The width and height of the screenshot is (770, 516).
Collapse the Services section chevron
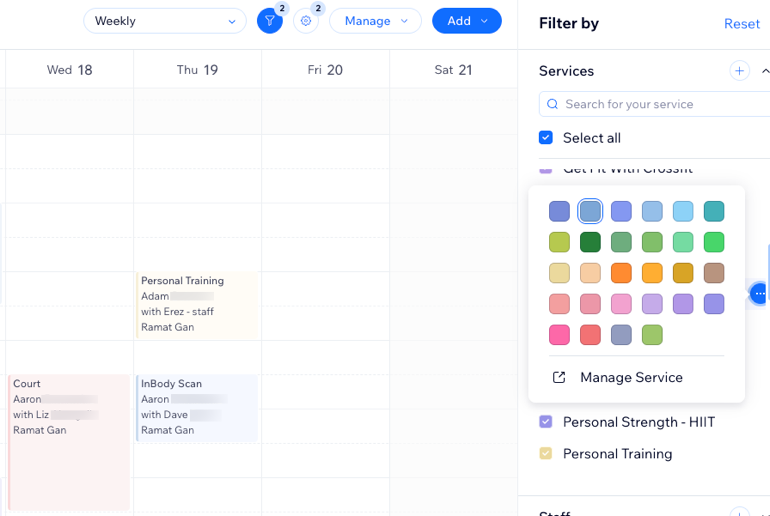pos(765,71)
